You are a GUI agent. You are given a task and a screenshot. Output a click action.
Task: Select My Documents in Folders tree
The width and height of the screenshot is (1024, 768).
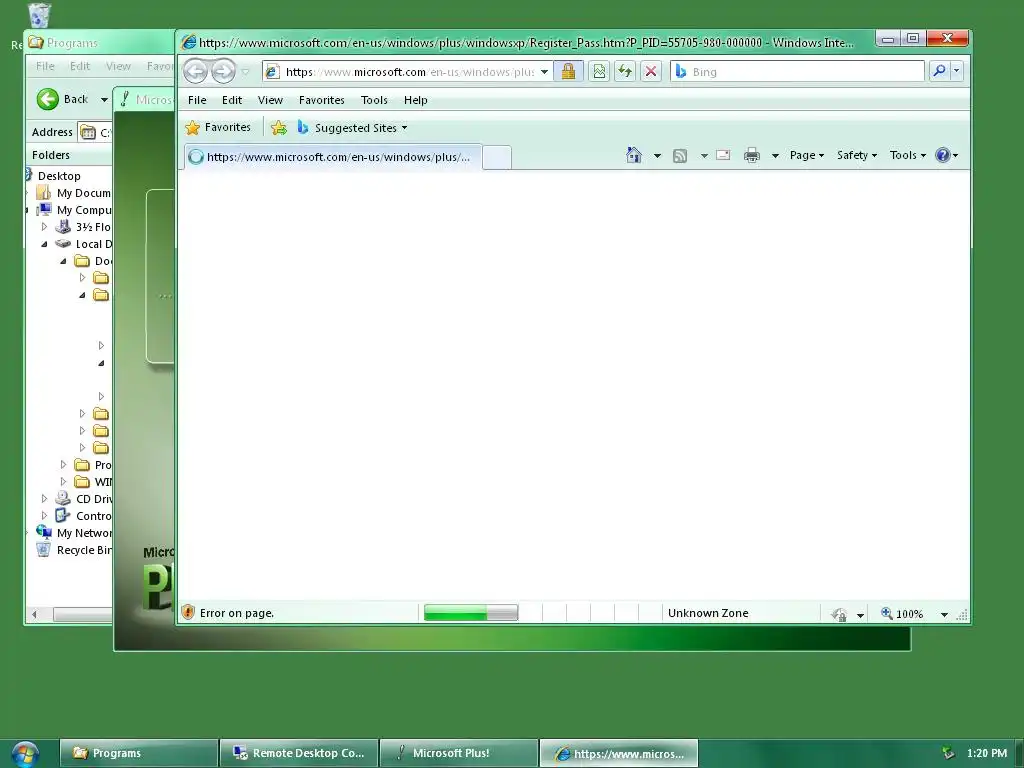tap(84, 193)
